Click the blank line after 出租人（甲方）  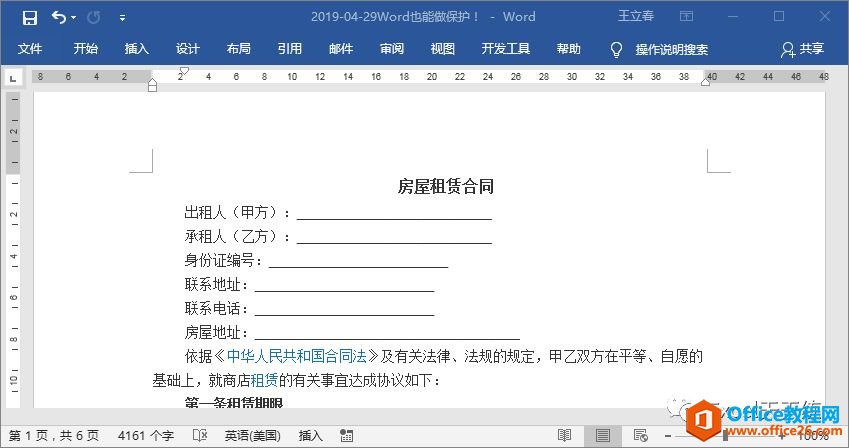[394, 218]
